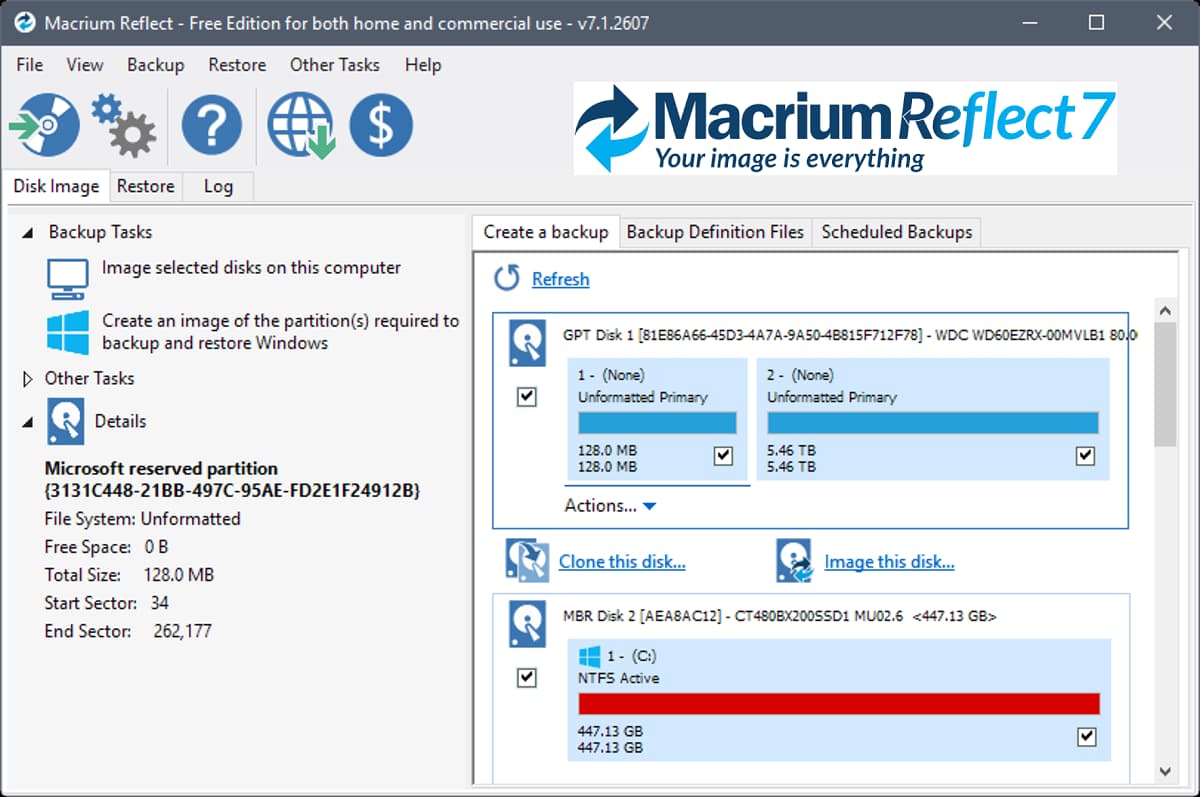
Task: Click the Windows logo backup task icon
Action: point(68,332)
